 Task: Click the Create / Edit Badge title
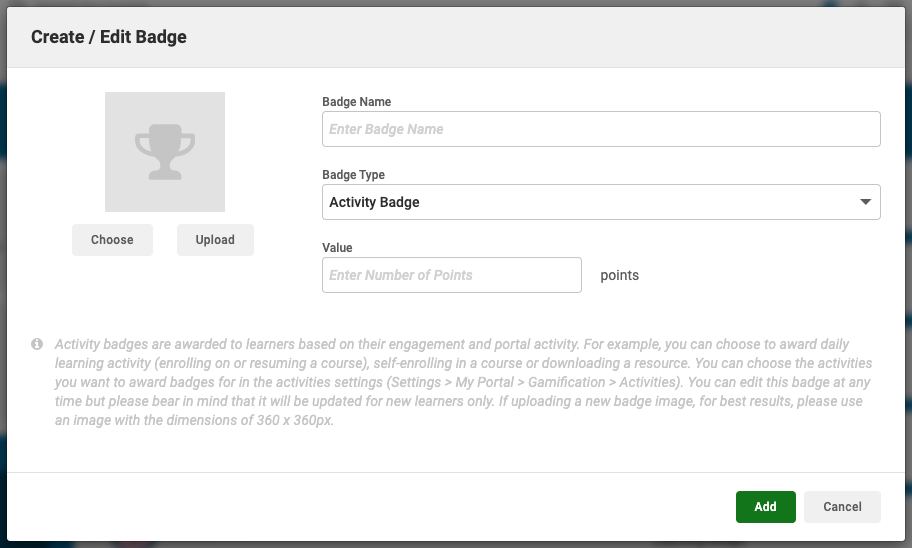coord(109,38)
